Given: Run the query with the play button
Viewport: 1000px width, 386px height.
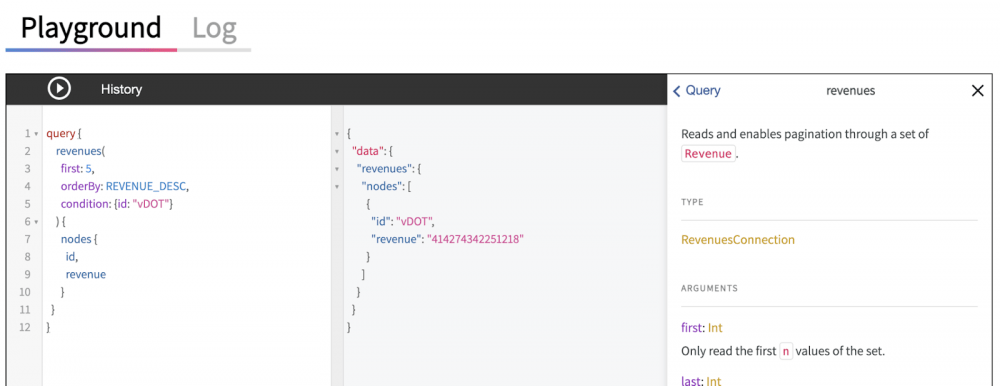Looking at the screenshot, I should (x=59, y=89).
